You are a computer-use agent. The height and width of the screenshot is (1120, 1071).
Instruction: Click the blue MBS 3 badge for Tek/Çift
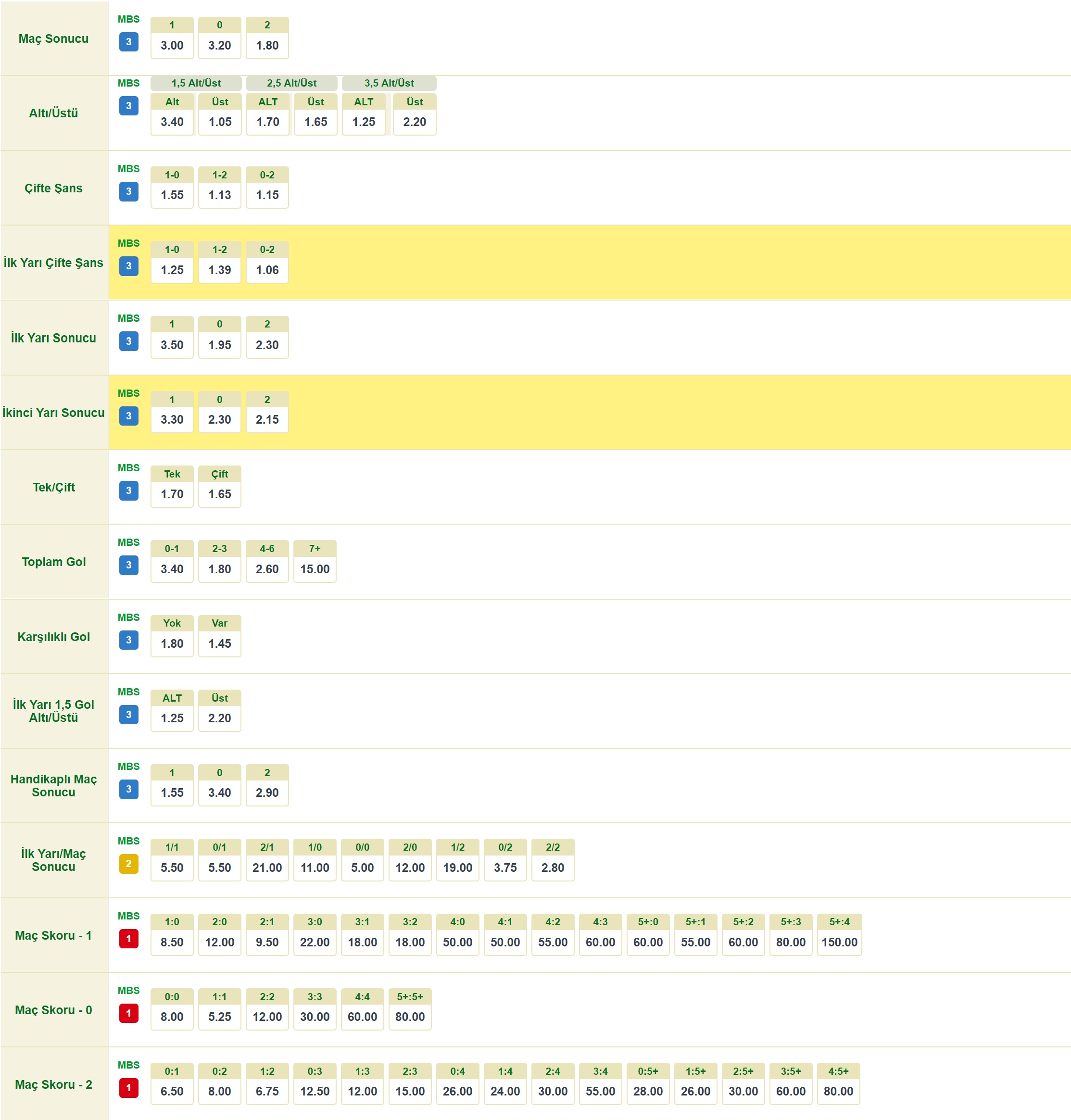coord(128,491)
